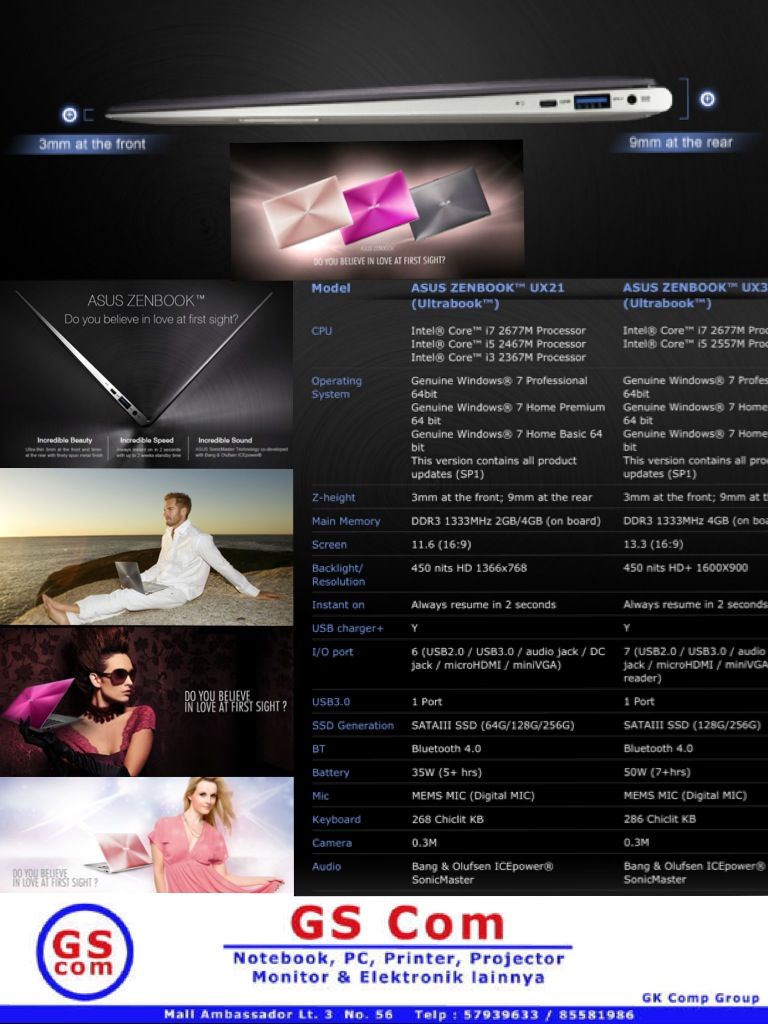The image size is (768, 1024).
Task: Click the "GK Comp Group" text
Action: tap(701, 998)
